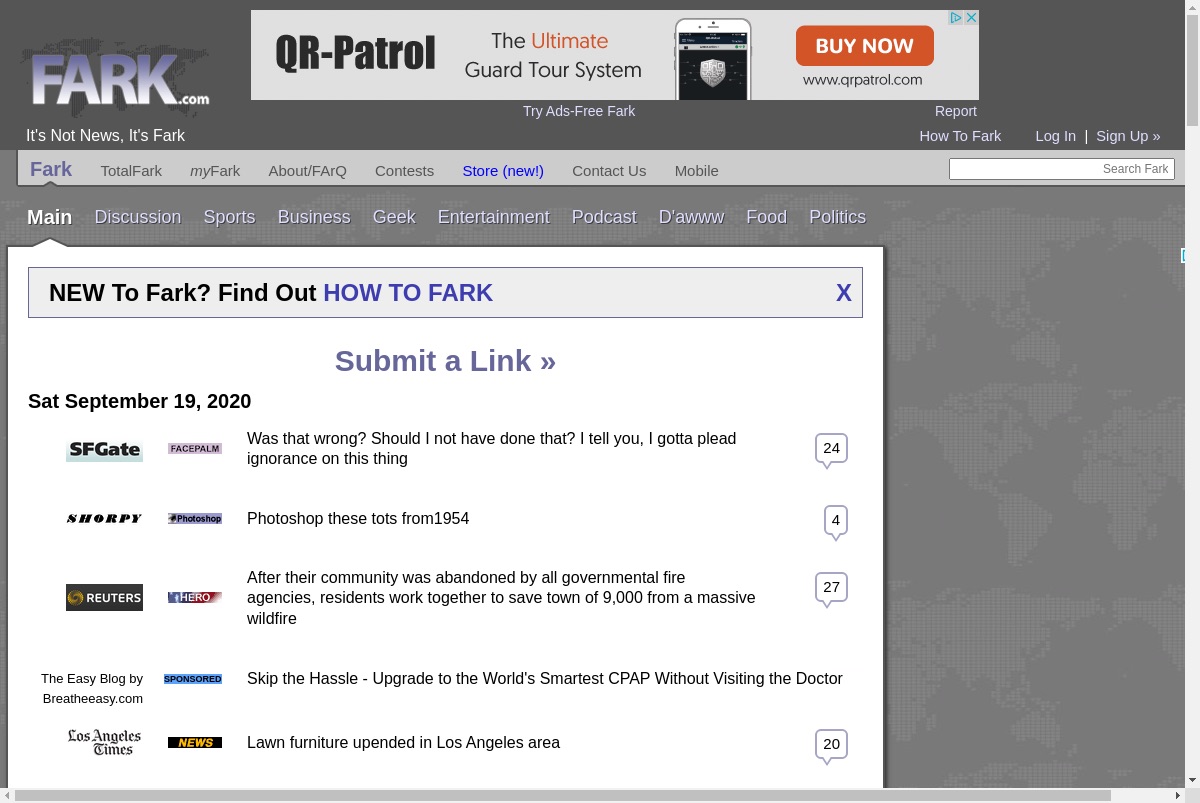The height and width of the screenshot is (803, 1200).
Task: Open the SFGate source logo
Action: coord(104,450)
